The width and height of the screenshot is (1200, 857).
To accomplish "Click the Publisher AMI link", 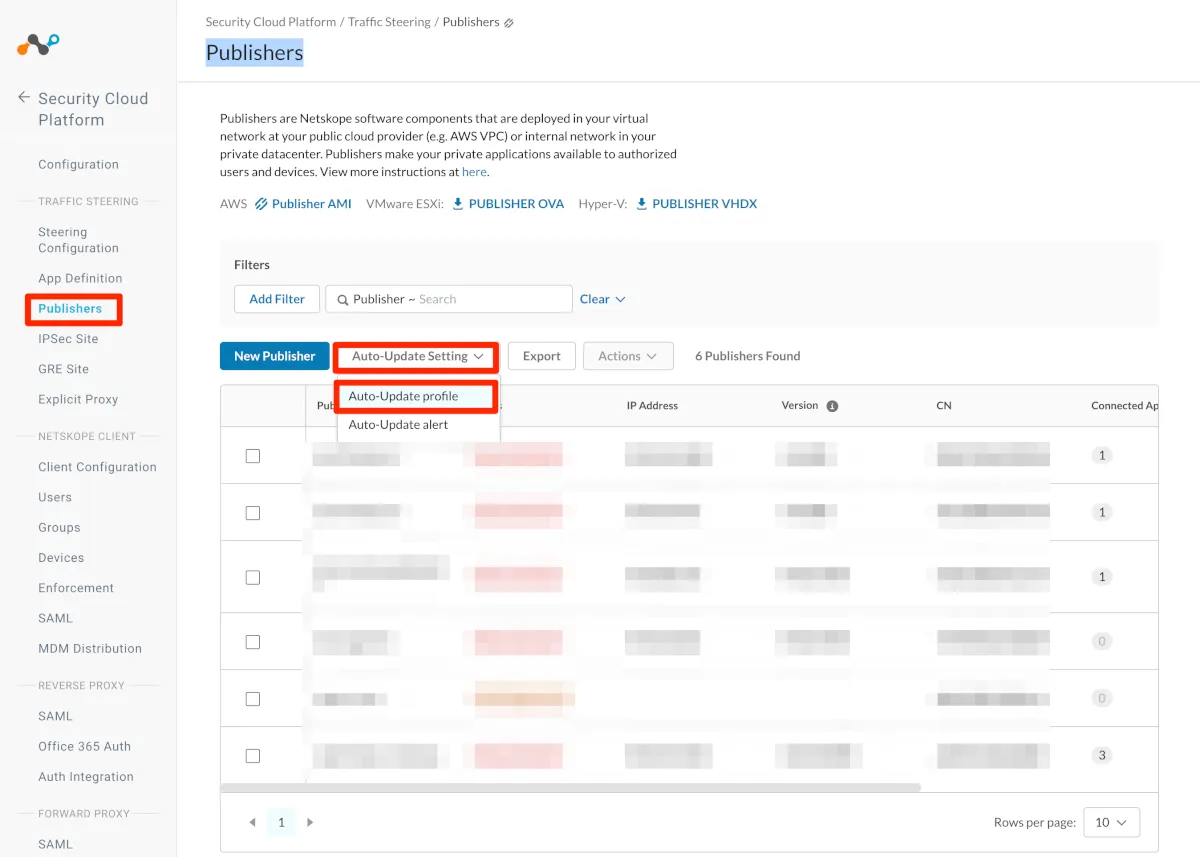I will [312, 204].
